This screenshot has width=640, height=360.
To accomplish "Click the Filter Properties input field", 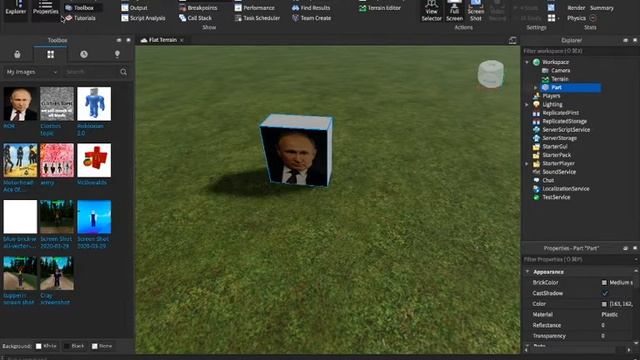I will [578, 260].
